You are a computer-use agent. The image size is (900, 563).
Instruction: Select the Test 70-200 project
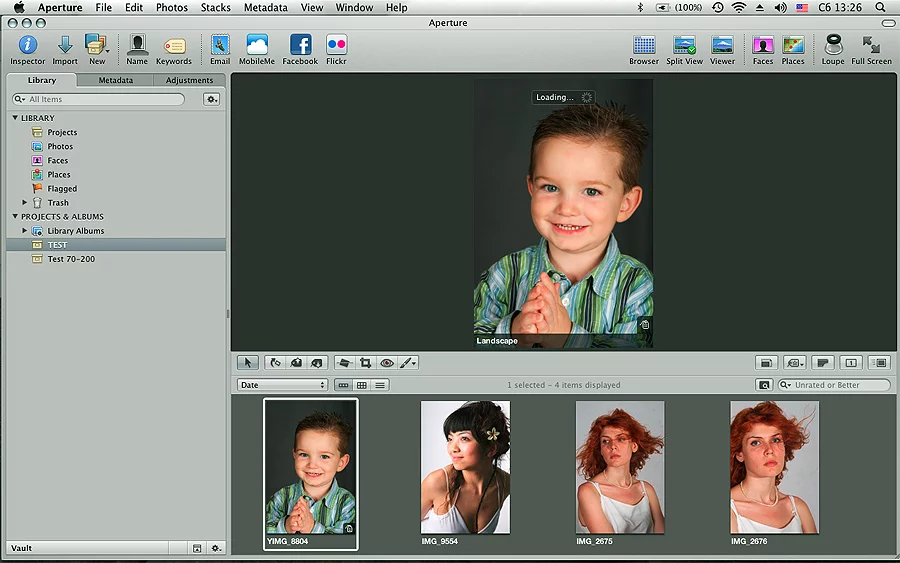tap(71, 259)
